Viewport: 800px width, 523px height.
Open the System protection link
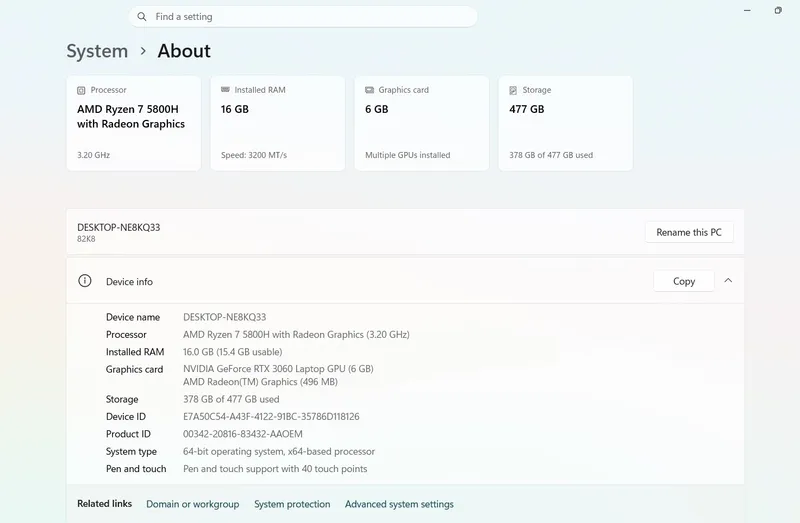click(x=292, y=504)
